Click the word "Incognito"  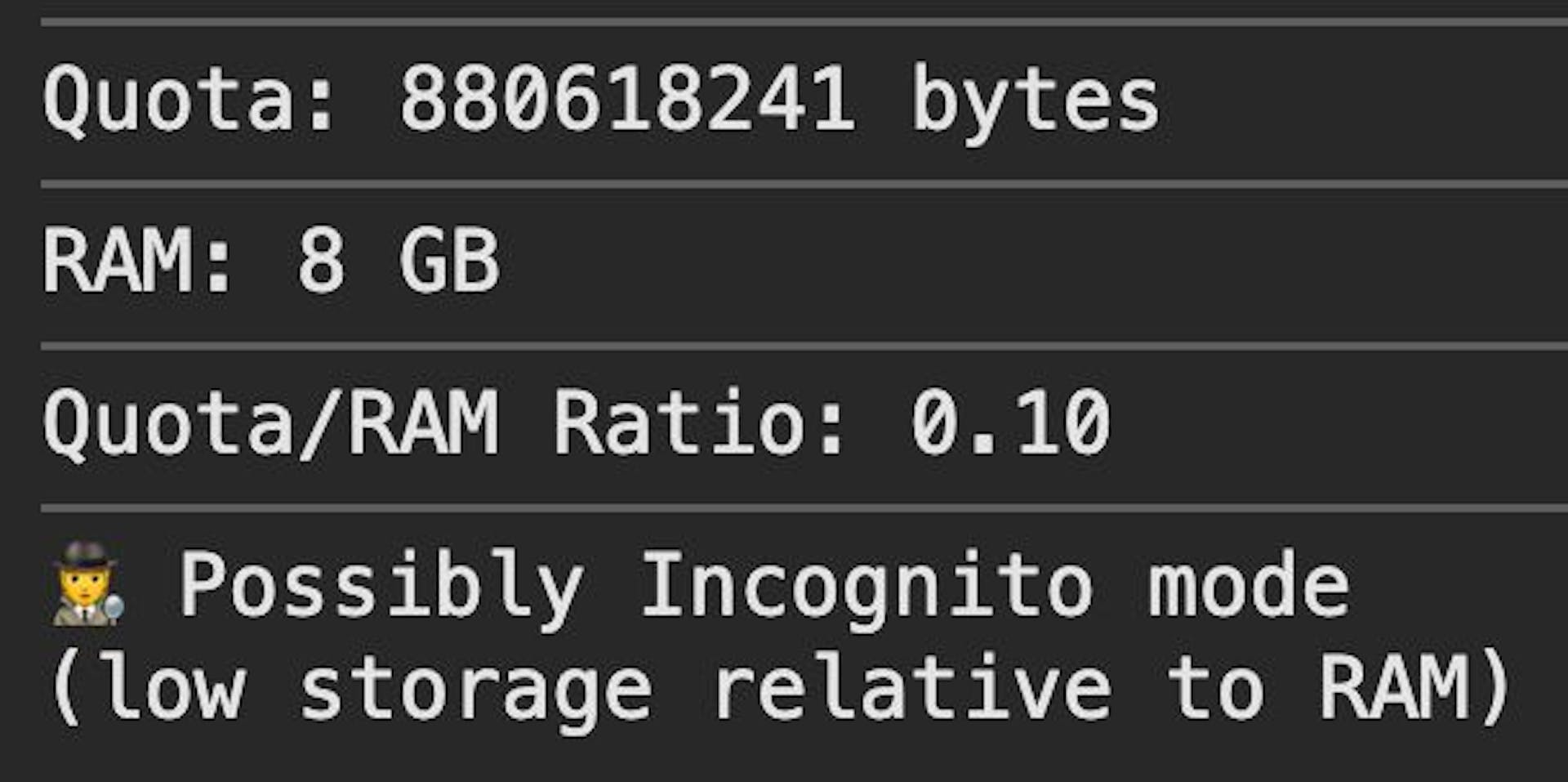[x=866, y=587]
